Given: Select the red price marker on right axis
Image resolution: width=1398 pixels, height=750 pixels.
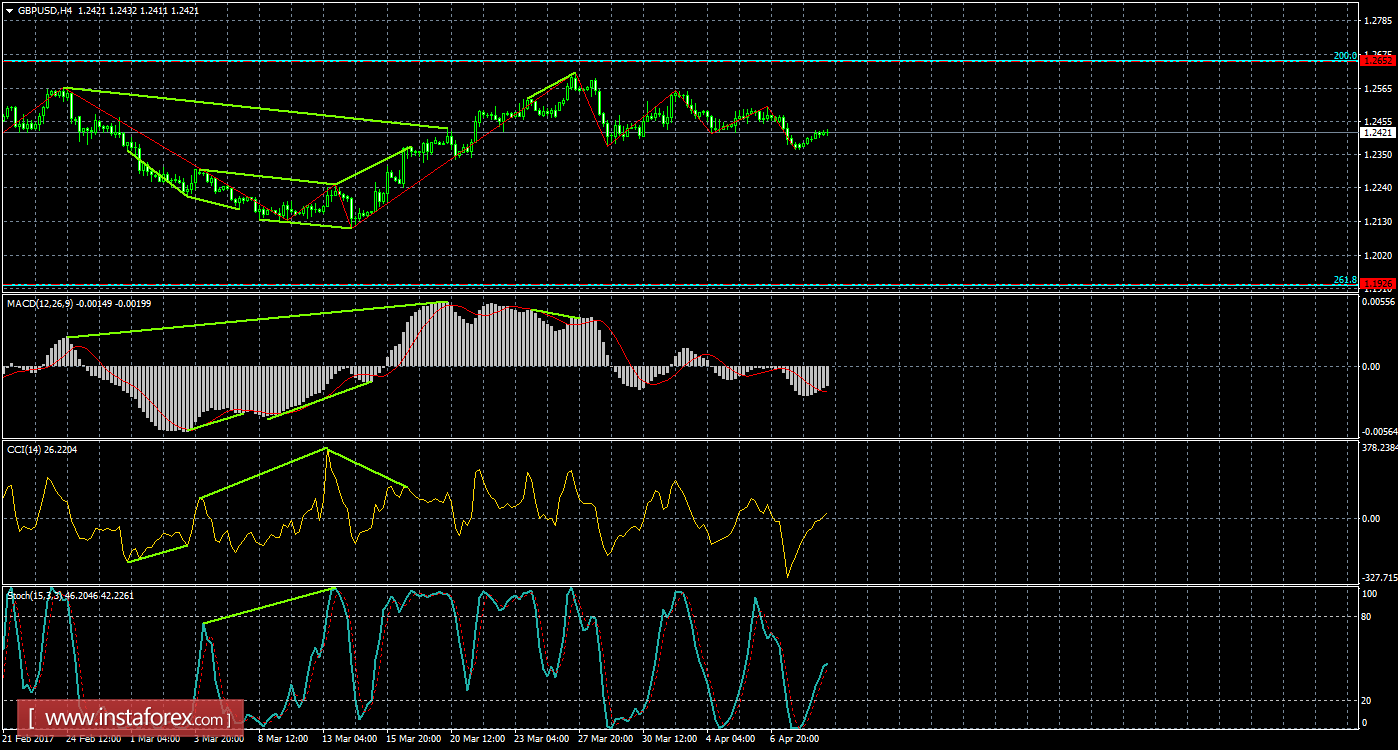Looking at the screenshot, I should pos(1377,60).
